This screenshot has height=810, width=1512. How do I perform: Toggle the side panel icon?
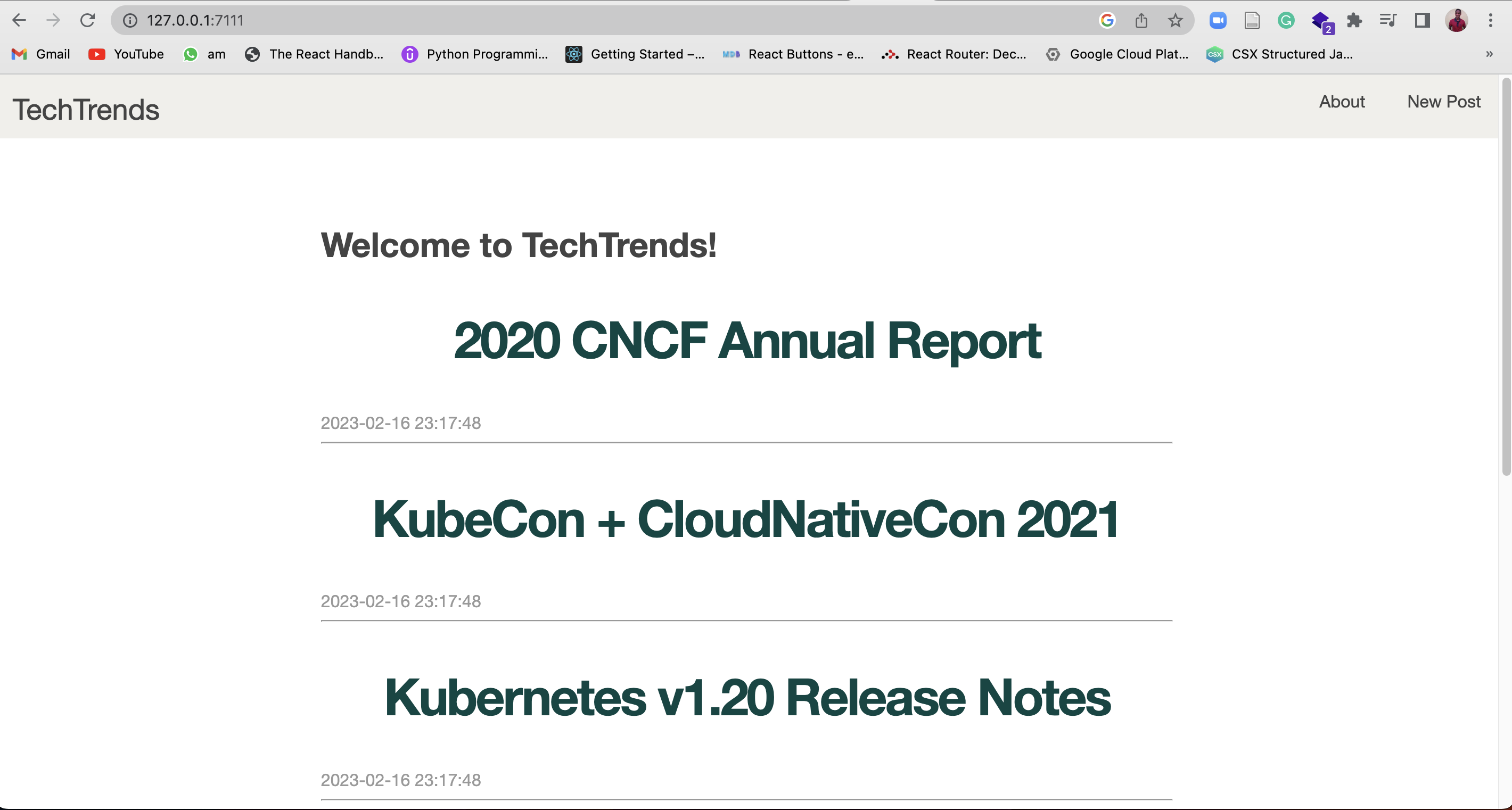tap(1421, 20)
